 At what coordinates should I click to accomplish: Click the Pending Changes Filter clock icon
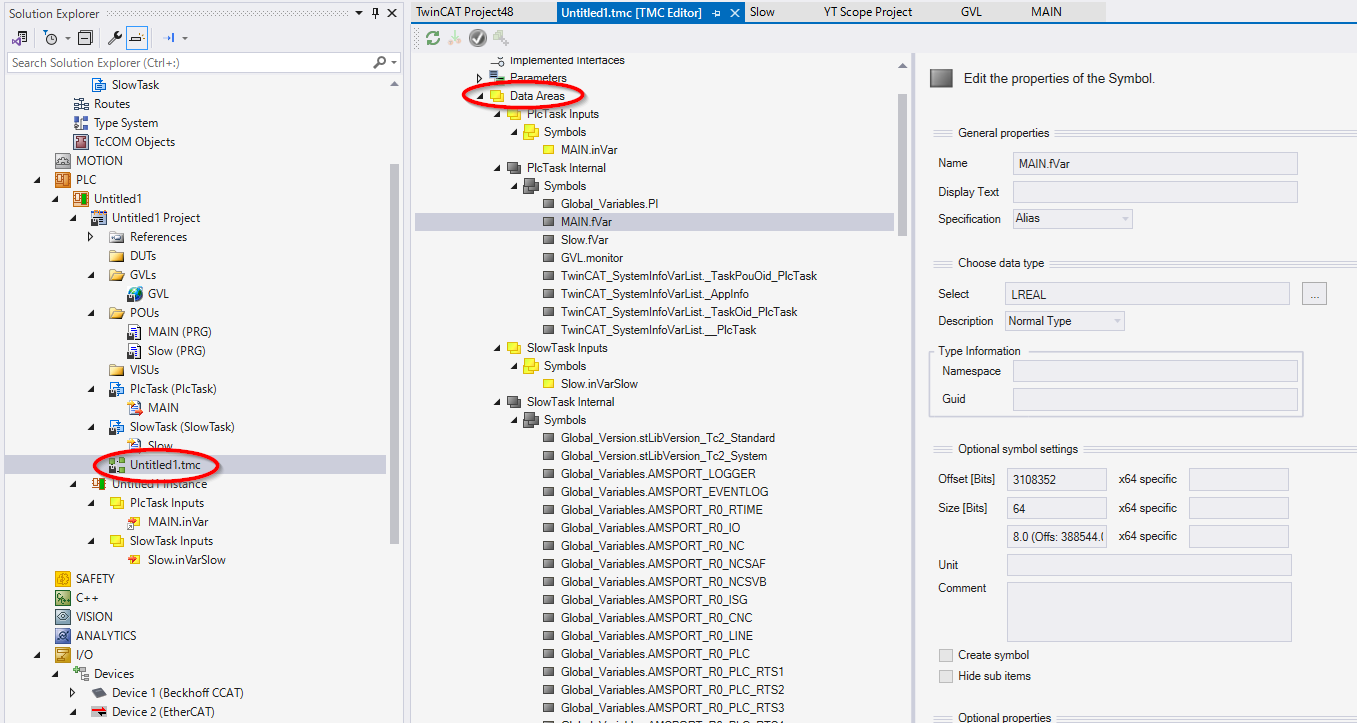click(50, 38)
